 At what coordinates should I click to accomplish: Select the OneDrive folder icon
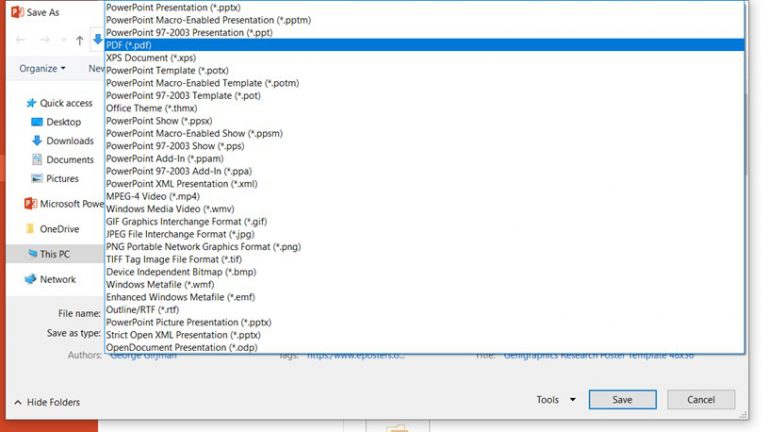30,229
